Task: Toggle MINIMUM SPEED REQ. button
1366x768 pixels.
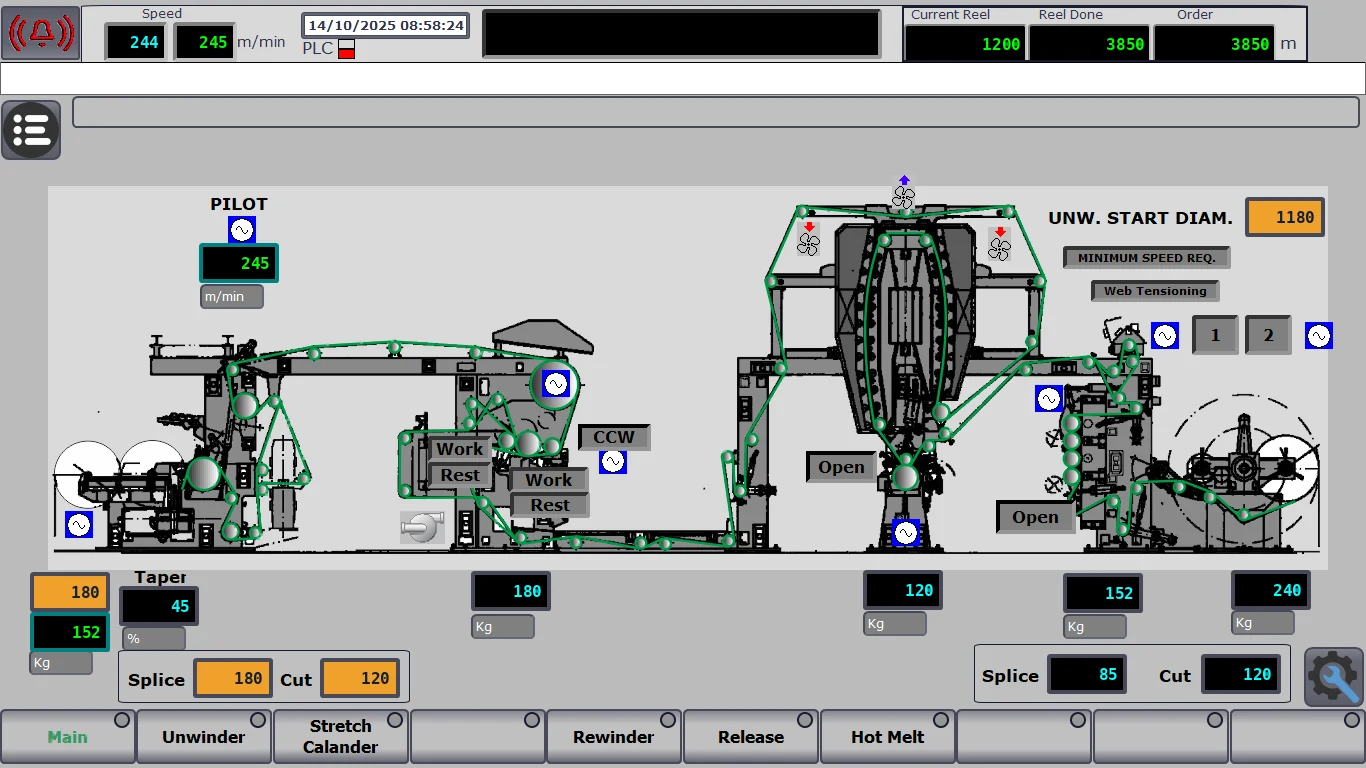Action: [1146, 258]
